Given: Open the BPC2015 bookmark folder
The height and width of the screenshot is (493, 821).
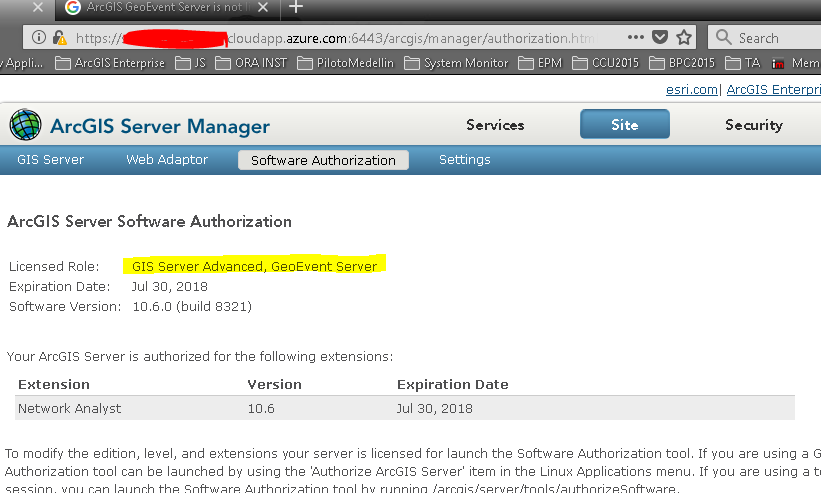Looking at the screenshot, I should click(x=682, y=63).
